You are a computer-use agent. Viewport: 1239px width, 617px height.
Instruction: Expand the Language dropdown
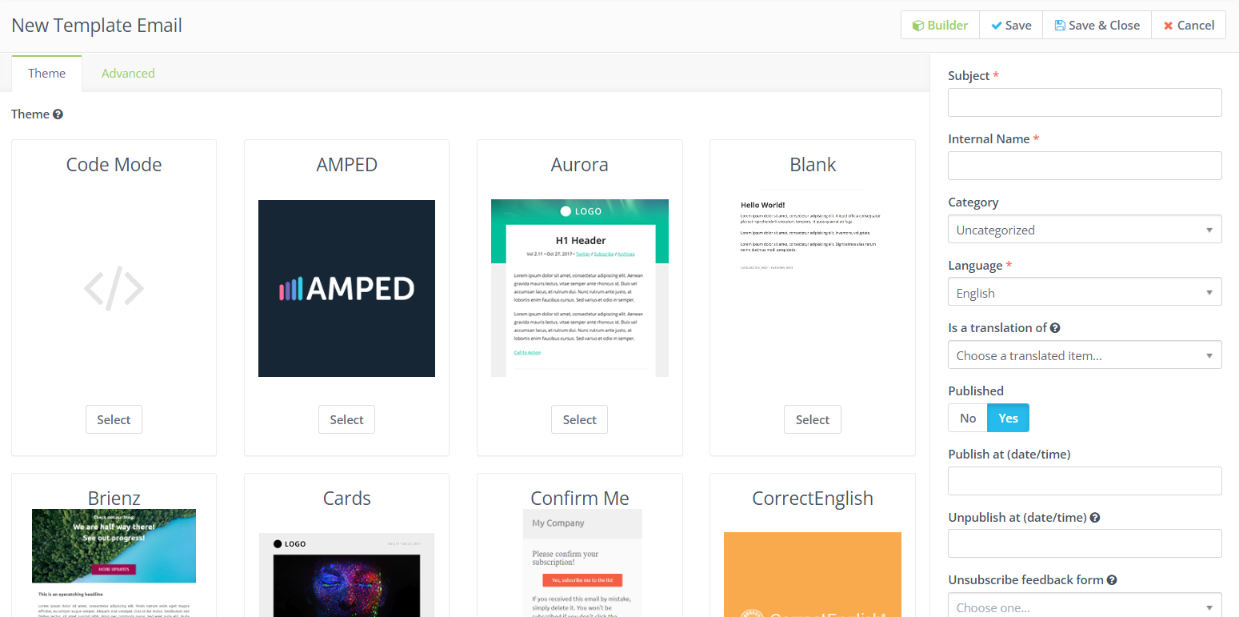(x=1084, y=293)
